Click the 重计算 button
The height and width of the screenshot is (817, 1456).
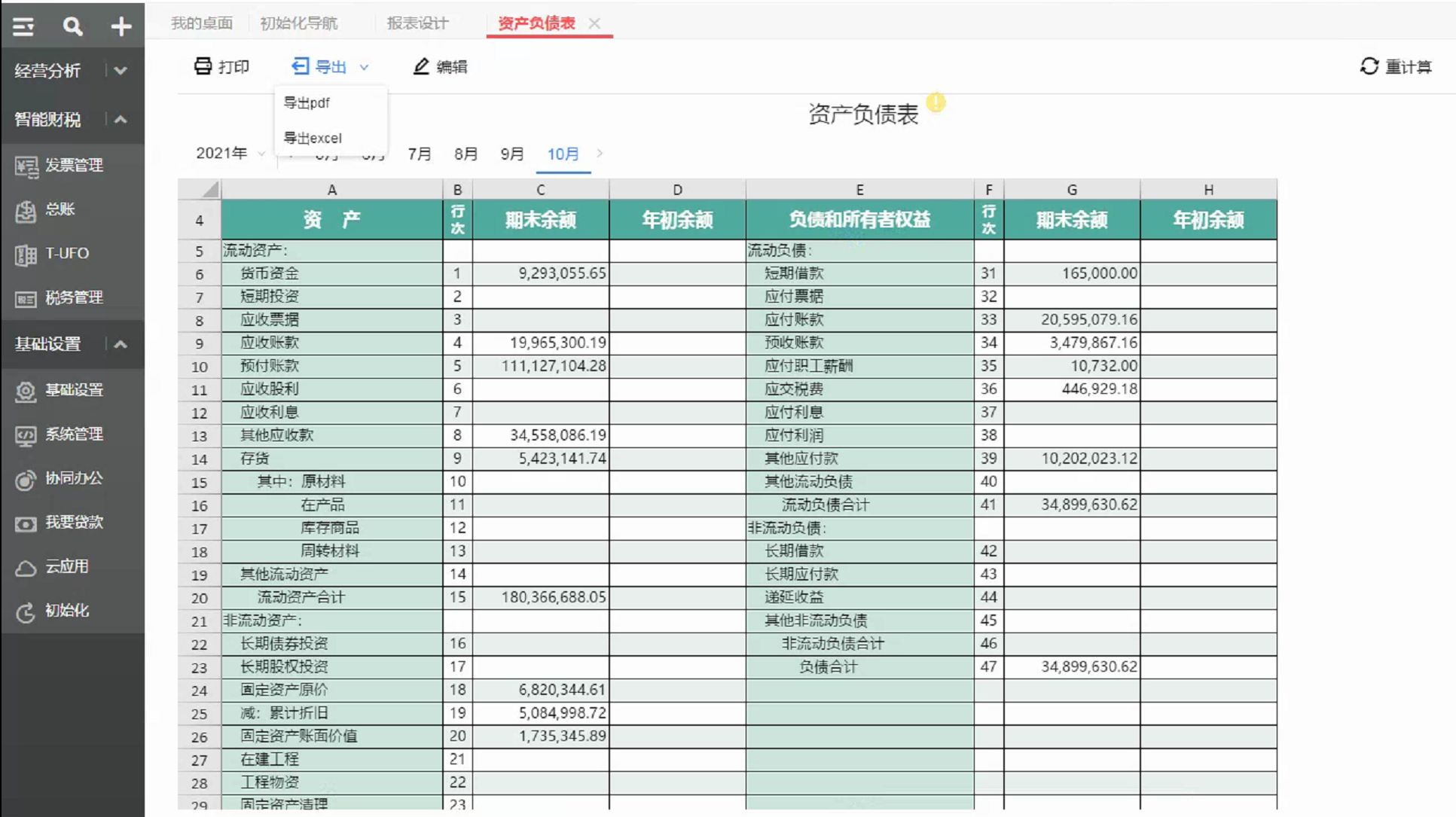coord(1396,66)
